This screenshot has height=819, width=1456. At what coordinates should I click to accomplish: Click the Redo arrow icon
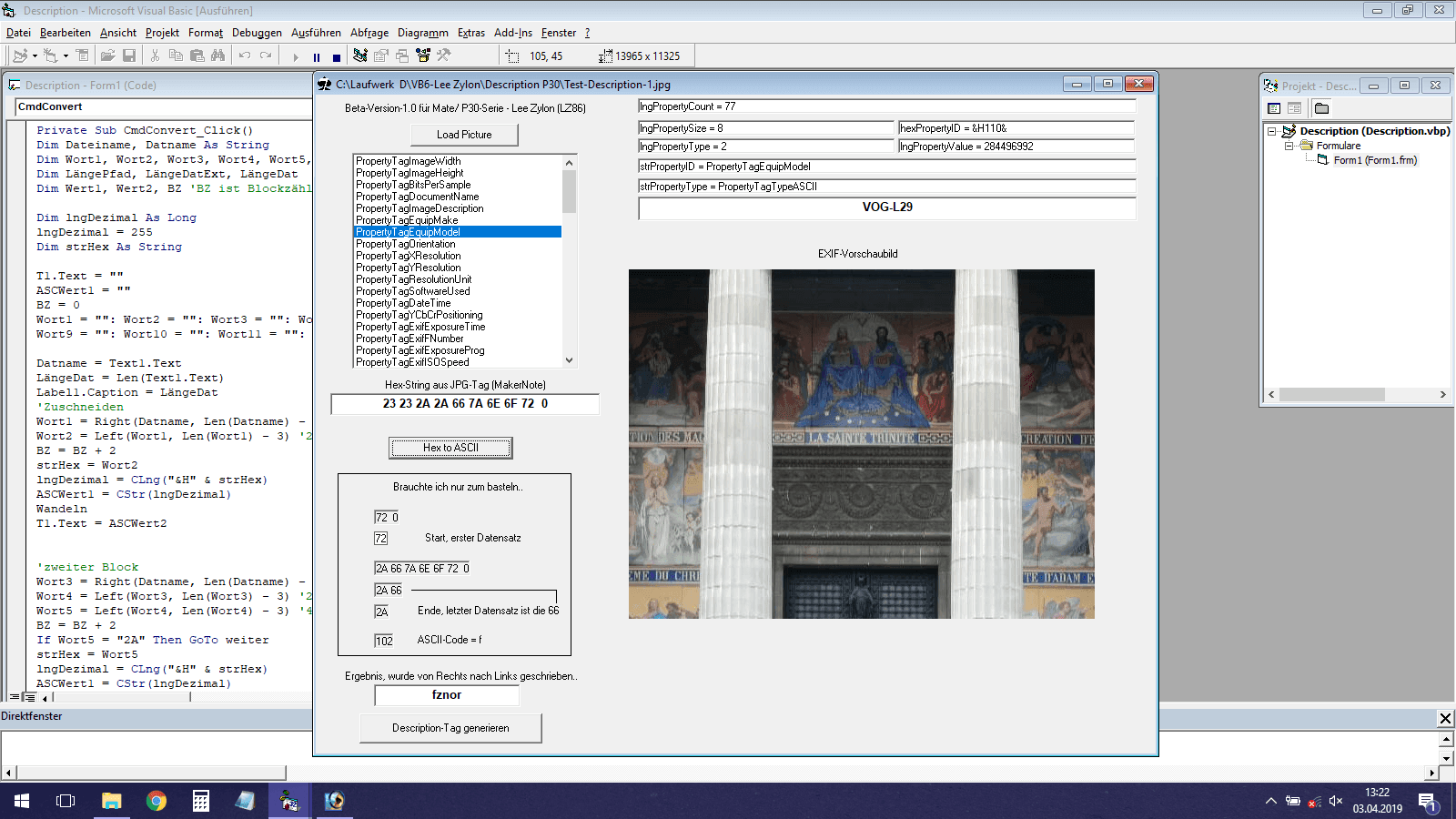pyautogui.click(x=266, y=56)
